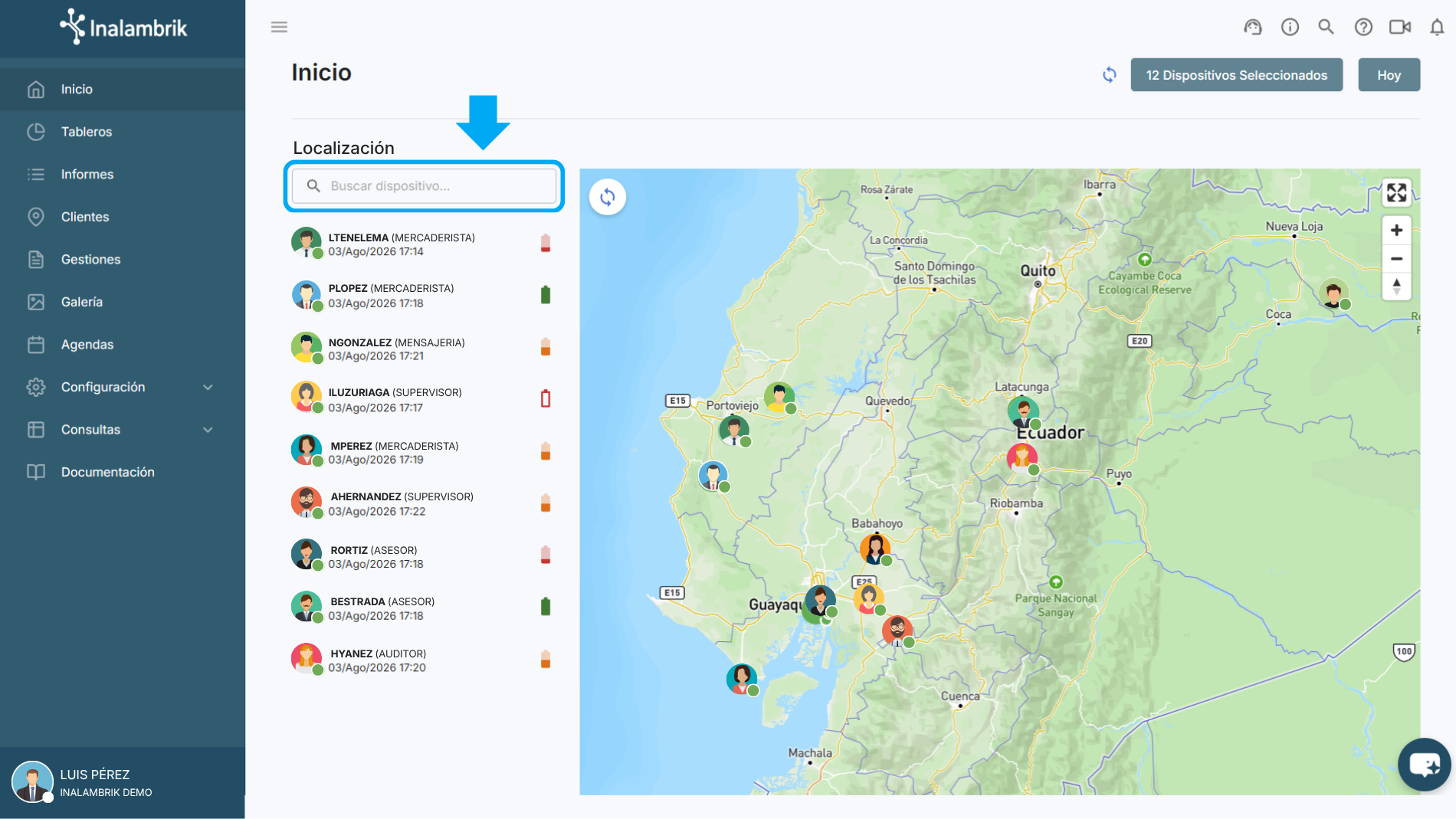The width and height of the screenshot is (1456, 819).
Task: Click the map refresh round button
Action: [x=608, y=197]
